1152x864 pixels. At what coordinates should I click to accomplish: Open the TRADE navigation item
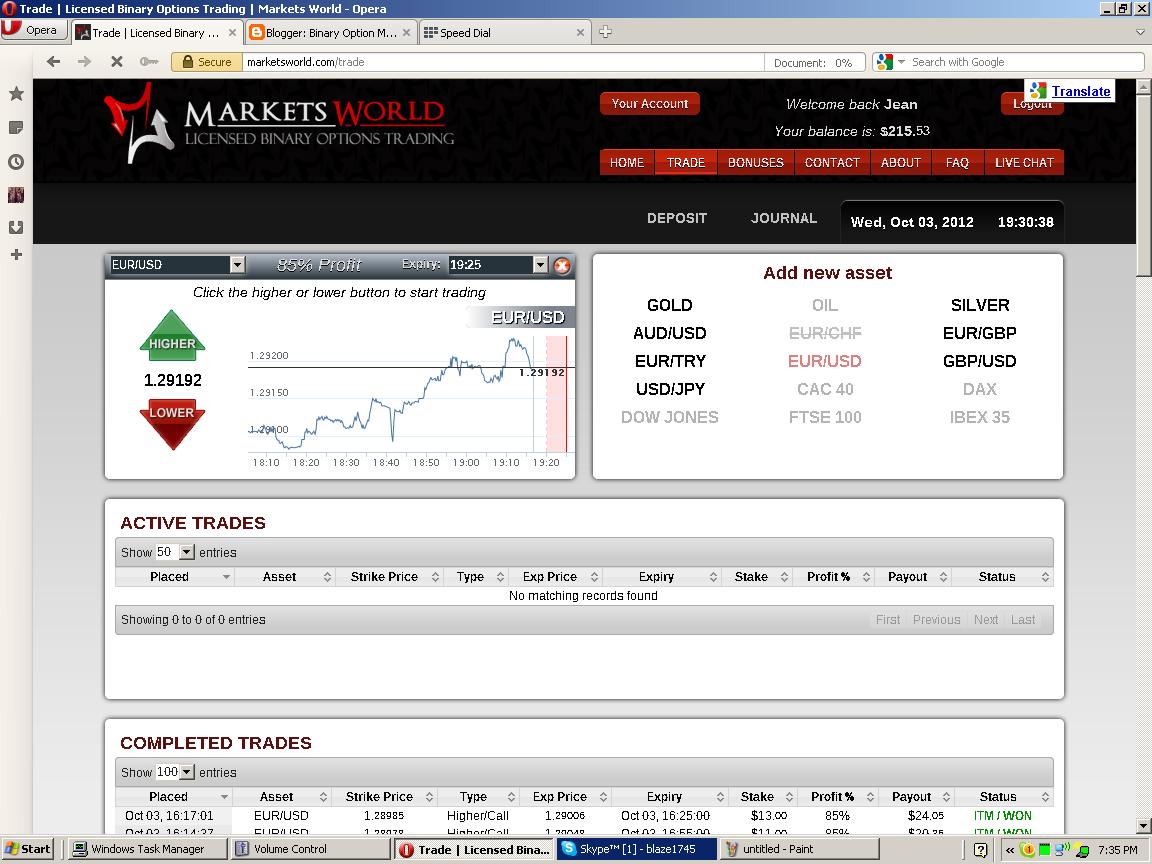click(685, 162)
